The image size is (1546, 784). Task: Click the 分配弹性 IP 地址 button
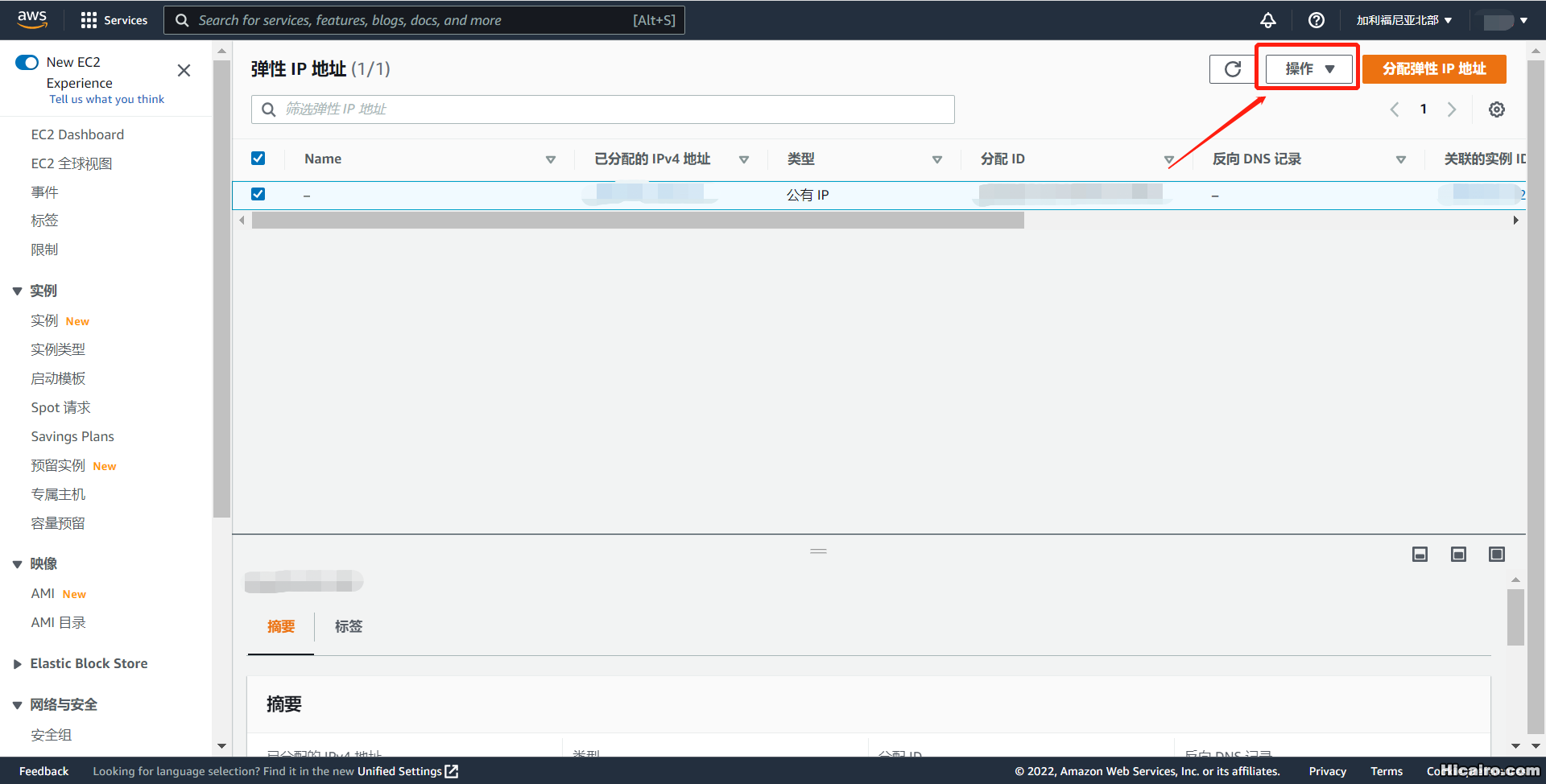tap(1434, 68)
